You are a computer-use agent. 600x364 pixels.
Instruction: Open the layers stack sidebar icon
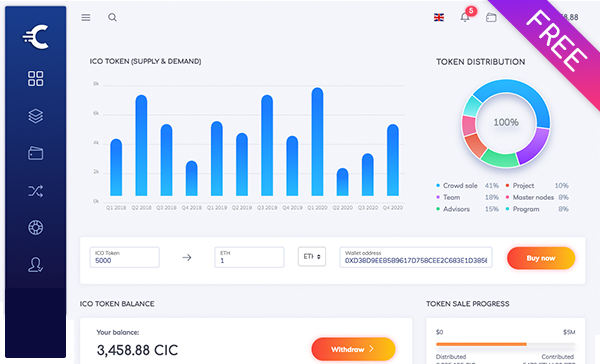click(x=36, y=116)
